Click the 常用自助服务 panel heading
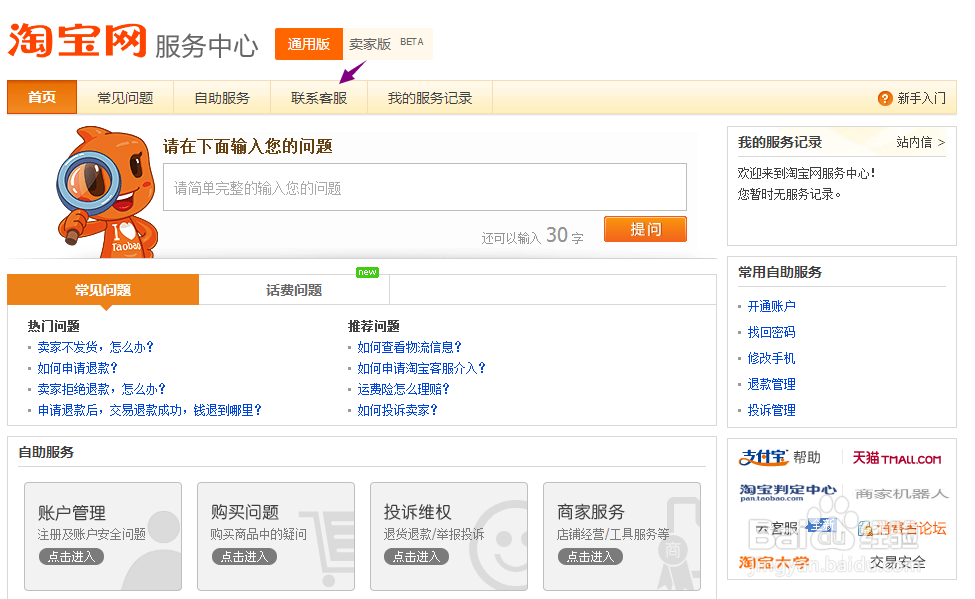Image resolution: width=975 pixels, height=599 pixels. [x=780, y=272]
